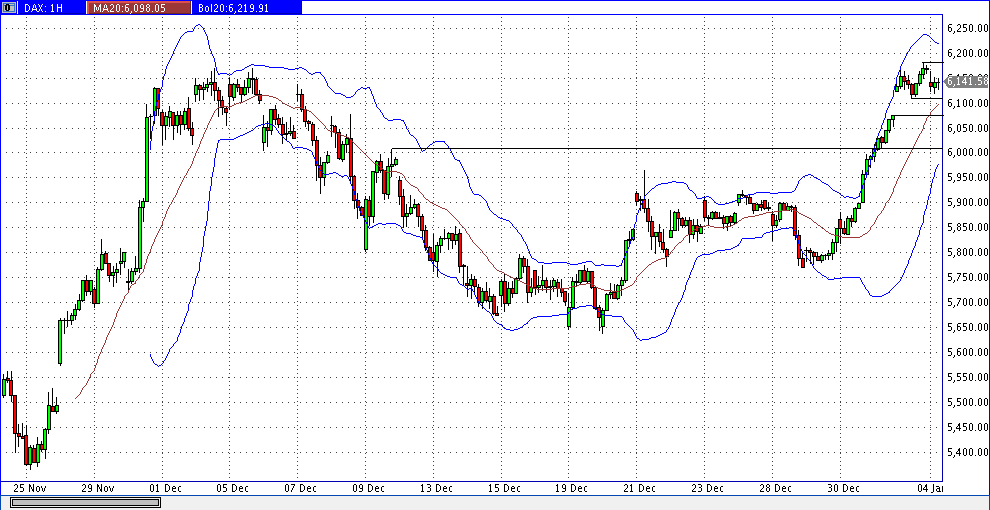Click the 09 Dec date axis label
Viewport: 990px width, 510px height.
click(368, 488)
